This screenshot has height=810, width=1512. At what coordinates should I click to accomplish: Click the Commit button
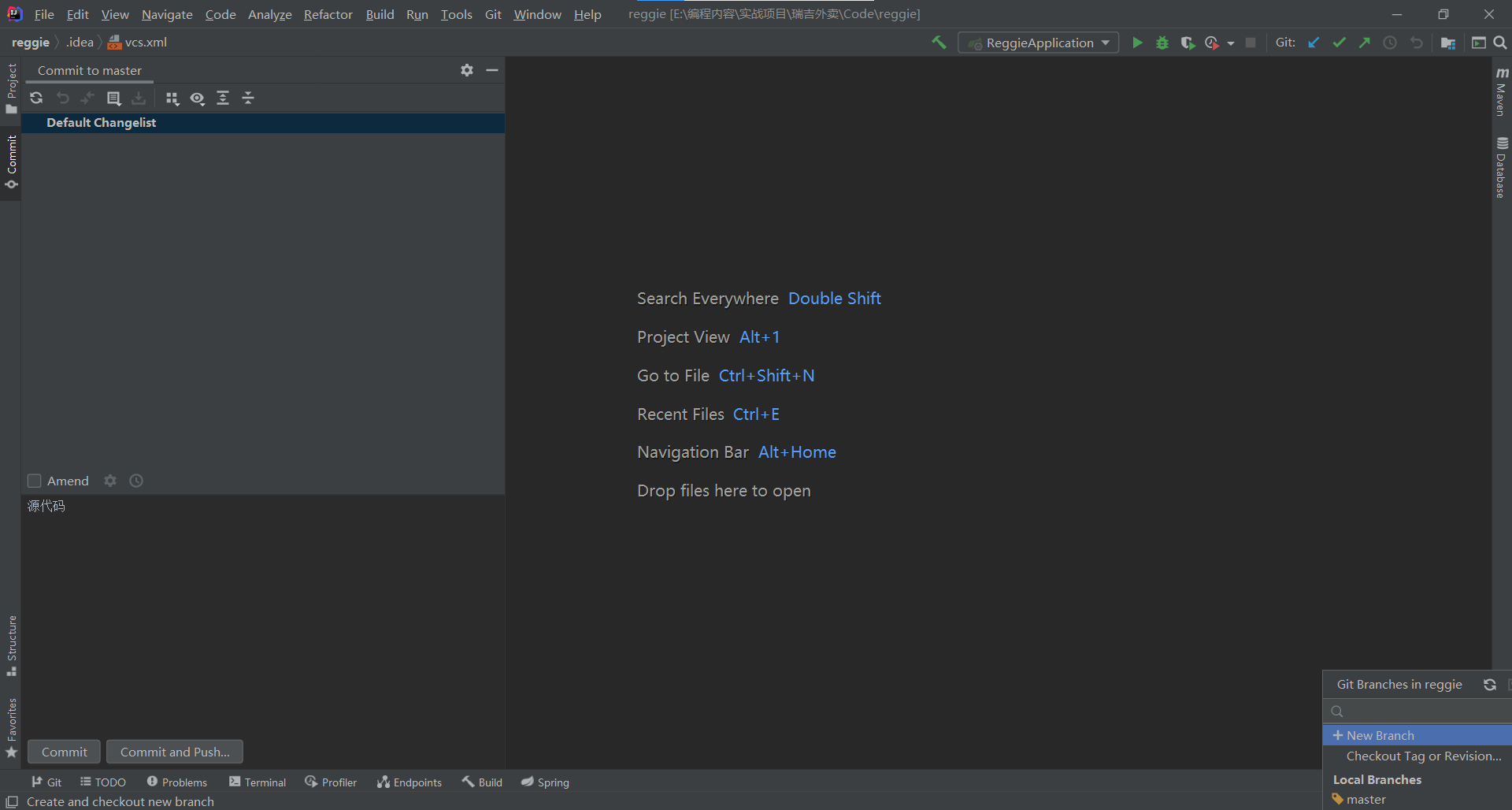pyautogui.click(x=64, y=752)
